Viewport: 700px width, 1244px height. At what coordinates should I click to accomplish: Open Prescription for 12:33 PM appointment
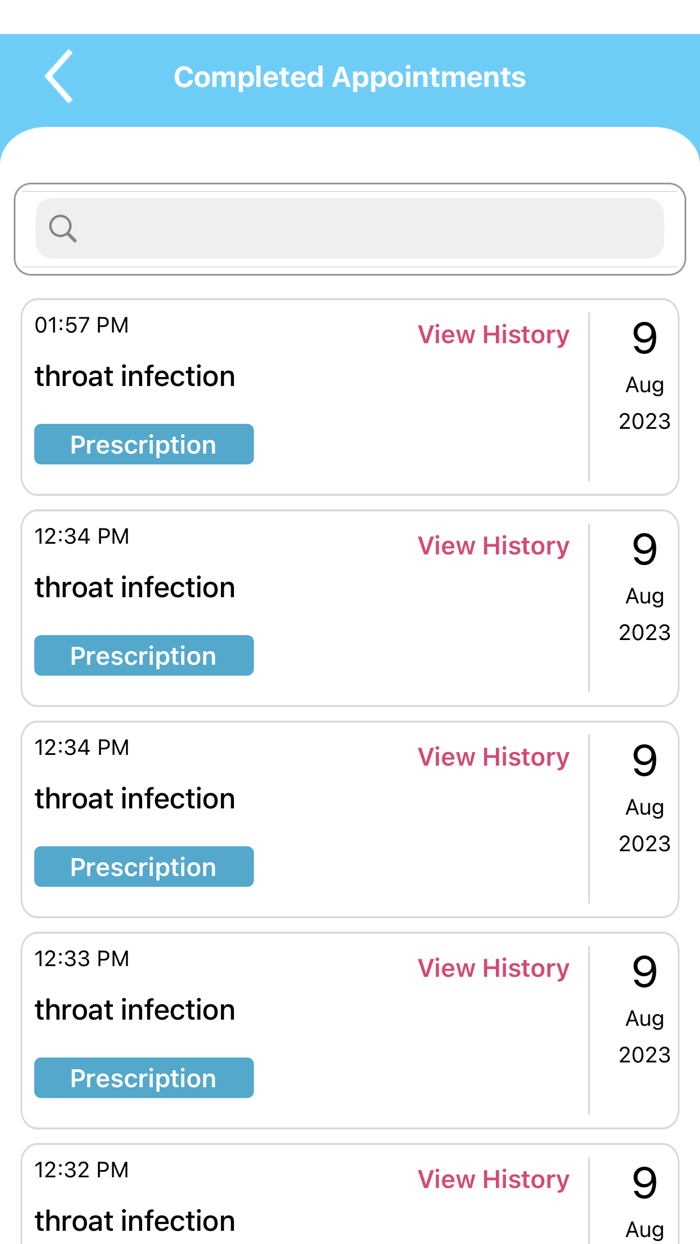[144, 1078]
